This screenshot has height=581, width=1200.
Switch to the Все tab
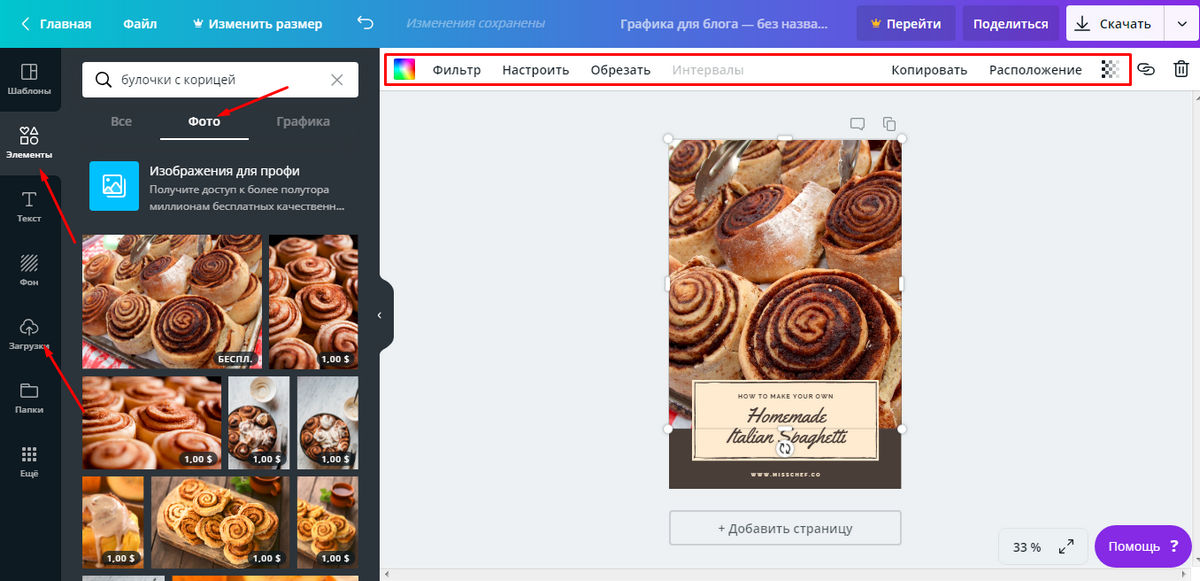click(121, 121)
